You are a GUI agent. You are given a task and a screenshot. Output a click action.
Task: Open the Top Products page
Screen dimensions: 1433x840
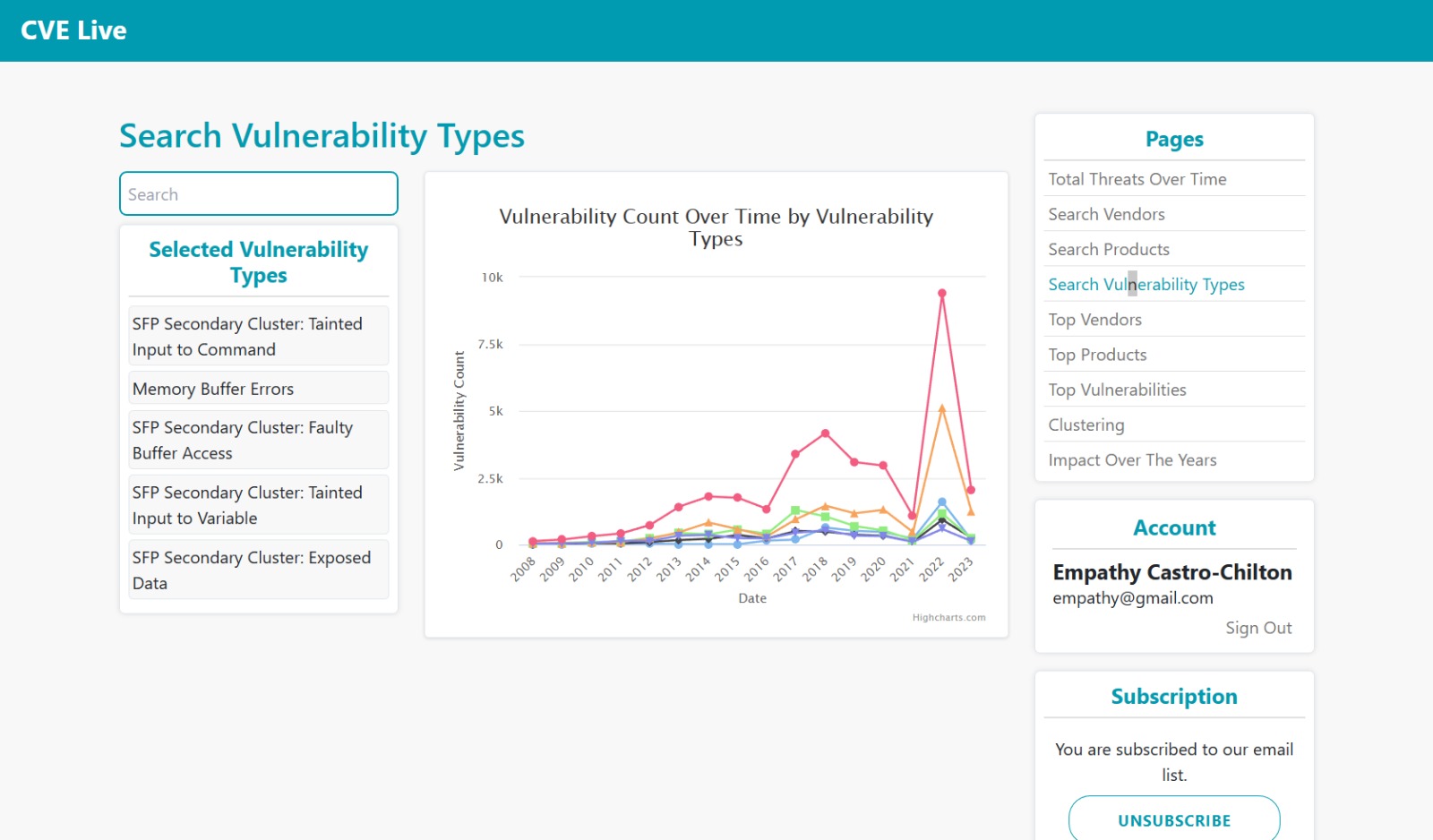[x=1097, y=355]
